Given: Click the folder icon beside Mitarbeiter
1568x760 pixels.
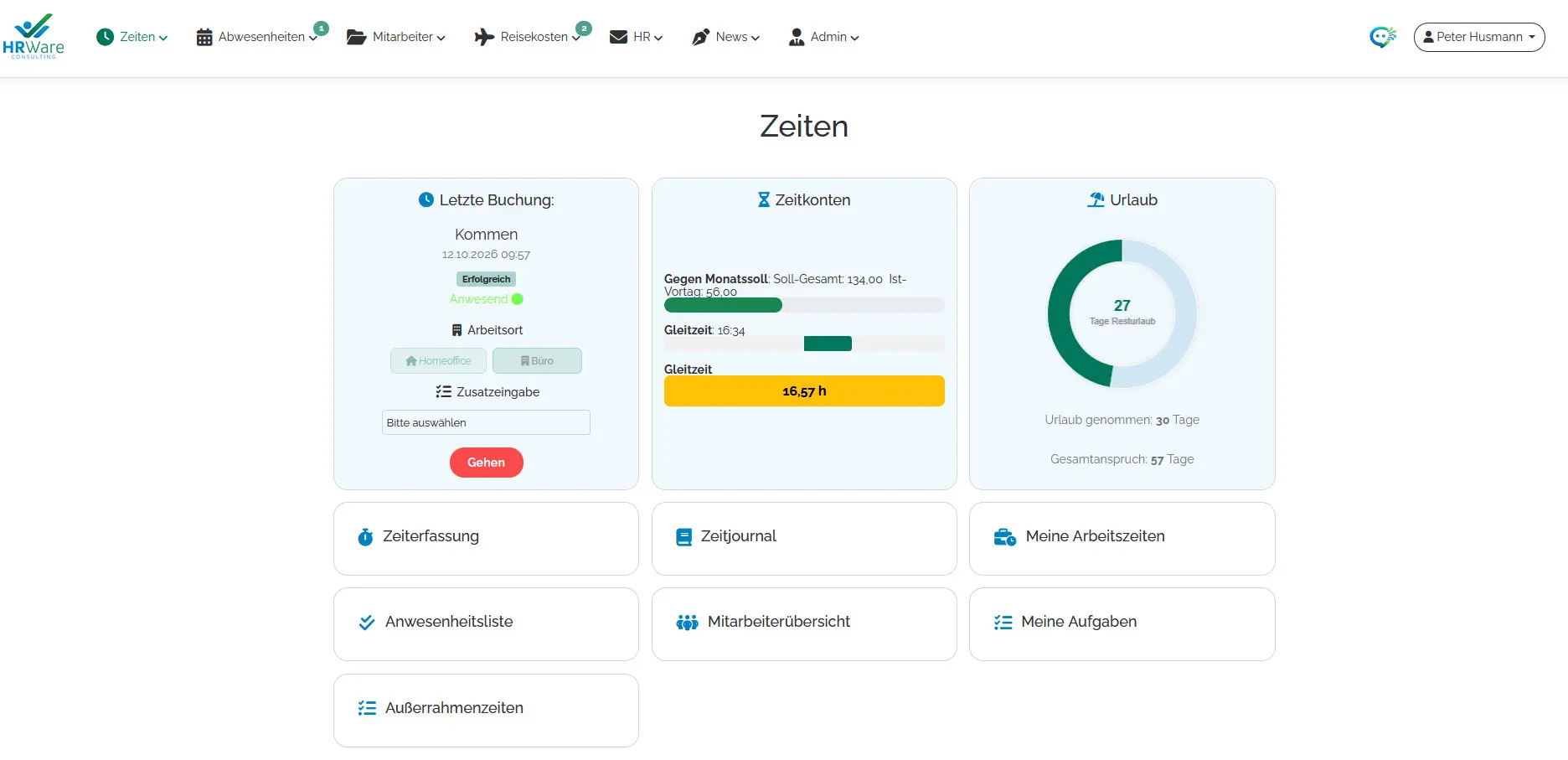Looking at the screenshot, I should pyautogui.click(x=356, y=37).
